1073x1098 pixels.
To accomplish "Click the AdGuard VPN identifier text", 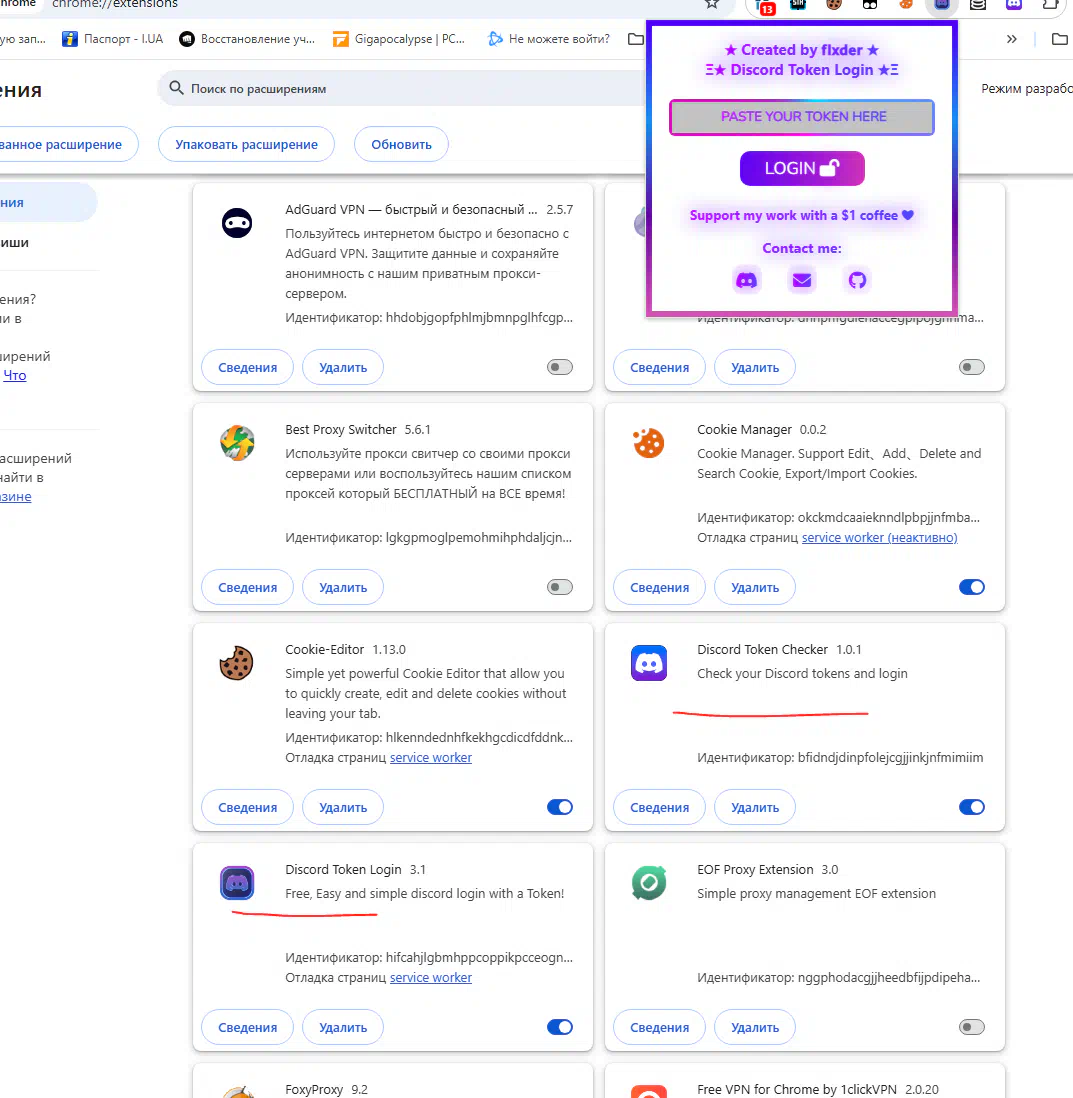I will (429, 317).
